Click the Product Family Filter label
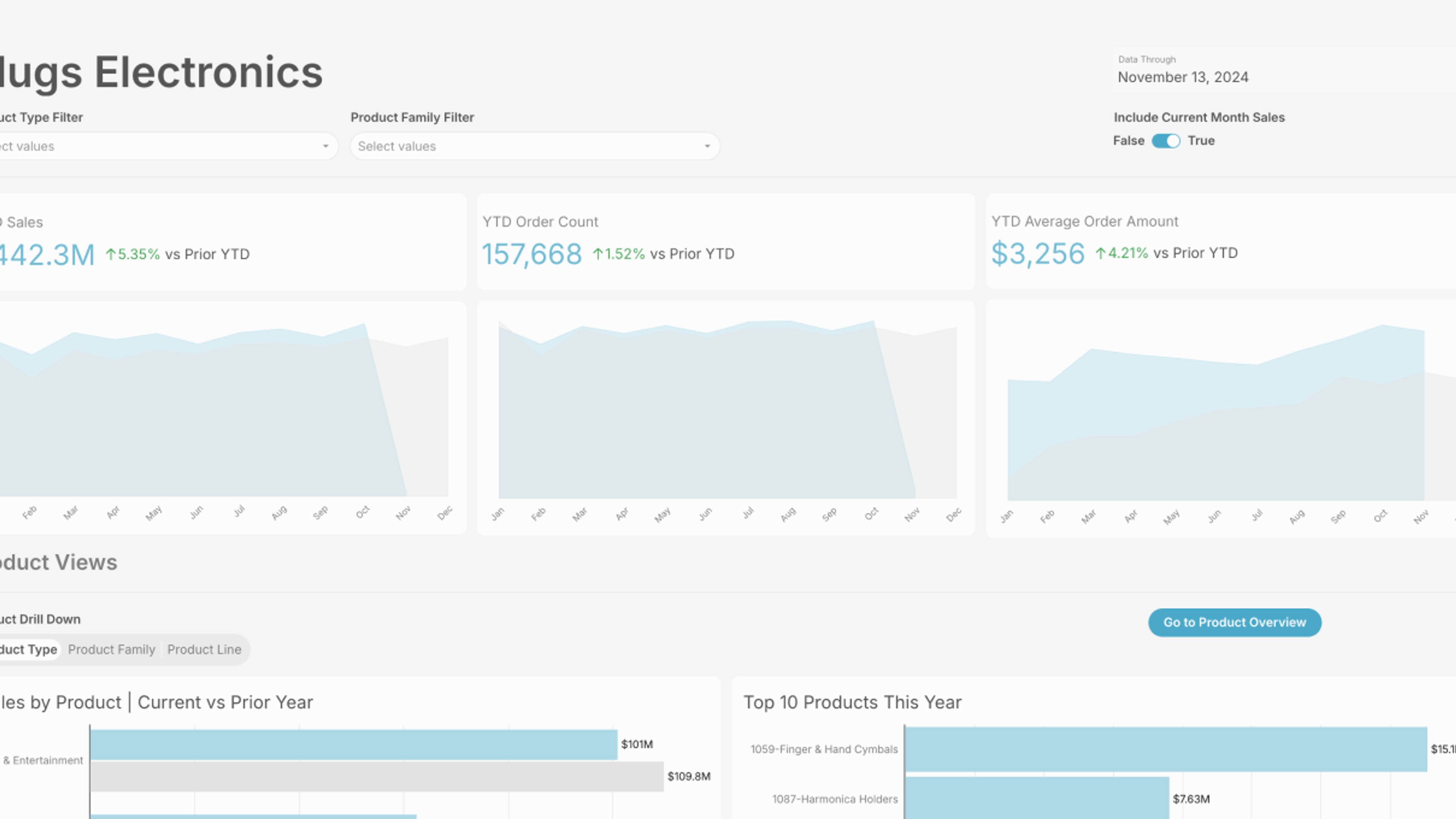 point(412,118)
